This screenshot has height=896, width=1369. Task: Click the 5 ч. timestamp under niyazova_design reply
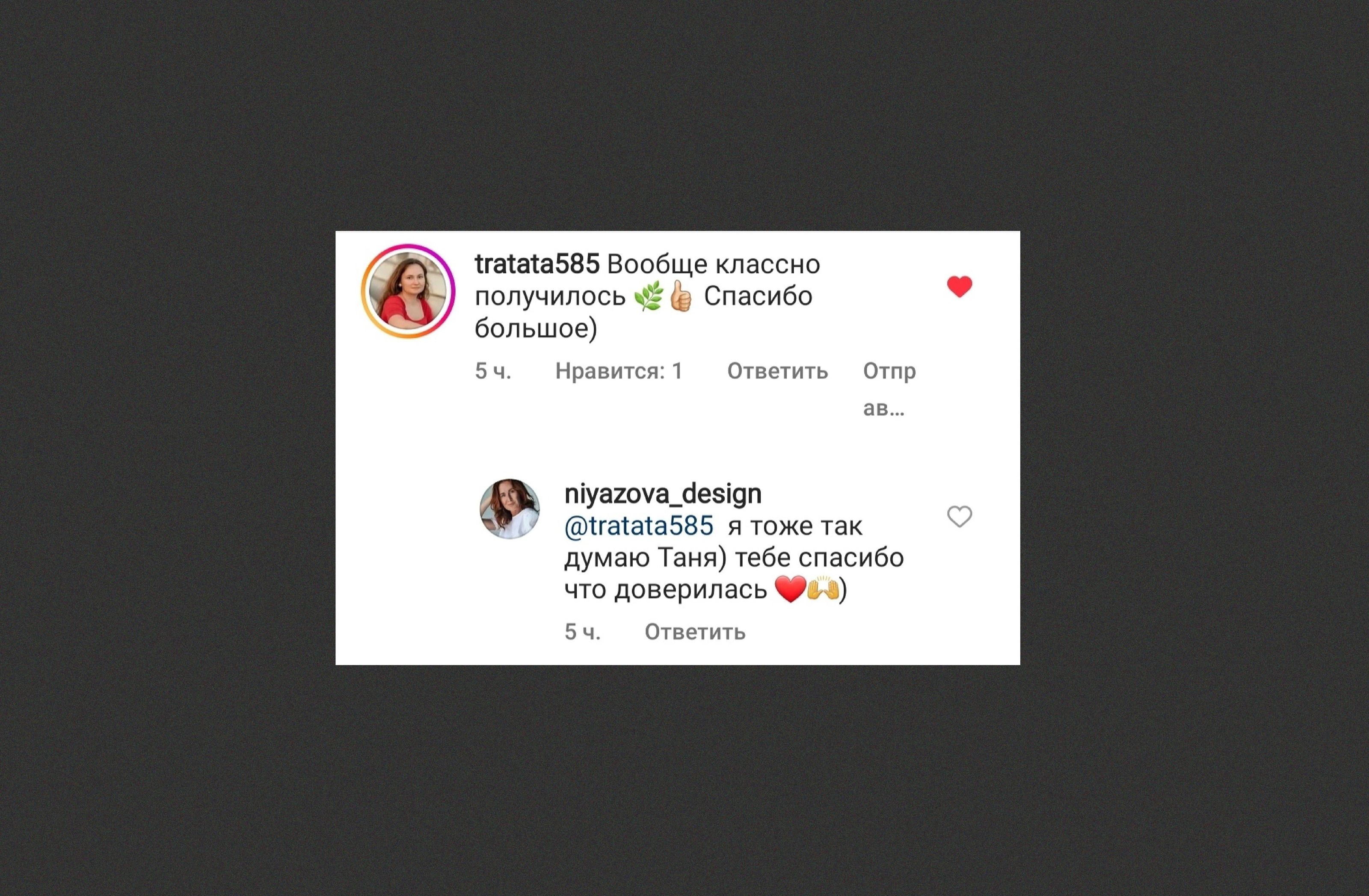click(583, 632)
